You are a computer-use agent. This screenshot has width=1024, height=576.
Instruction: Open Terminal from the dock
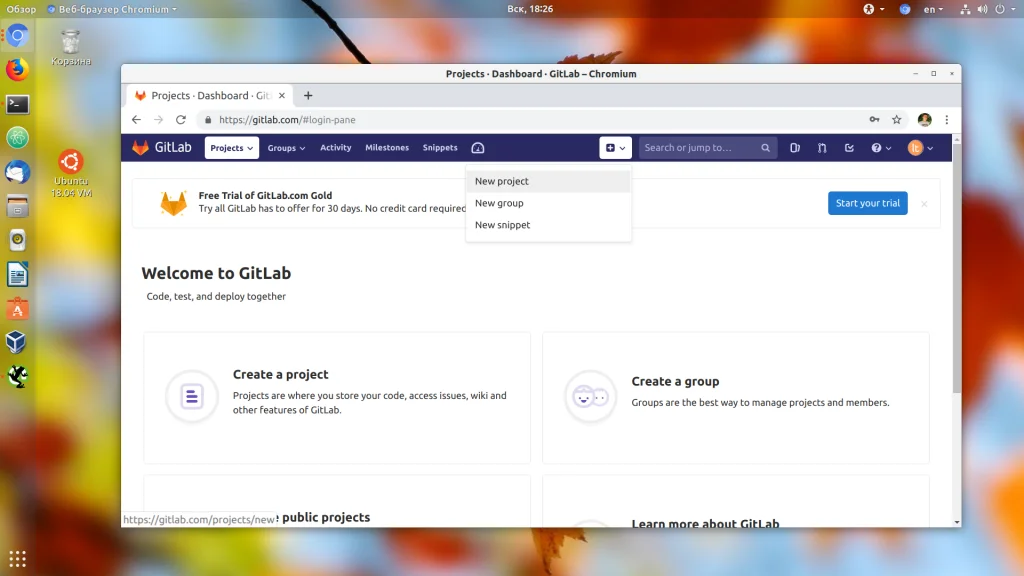click(18, 104)
